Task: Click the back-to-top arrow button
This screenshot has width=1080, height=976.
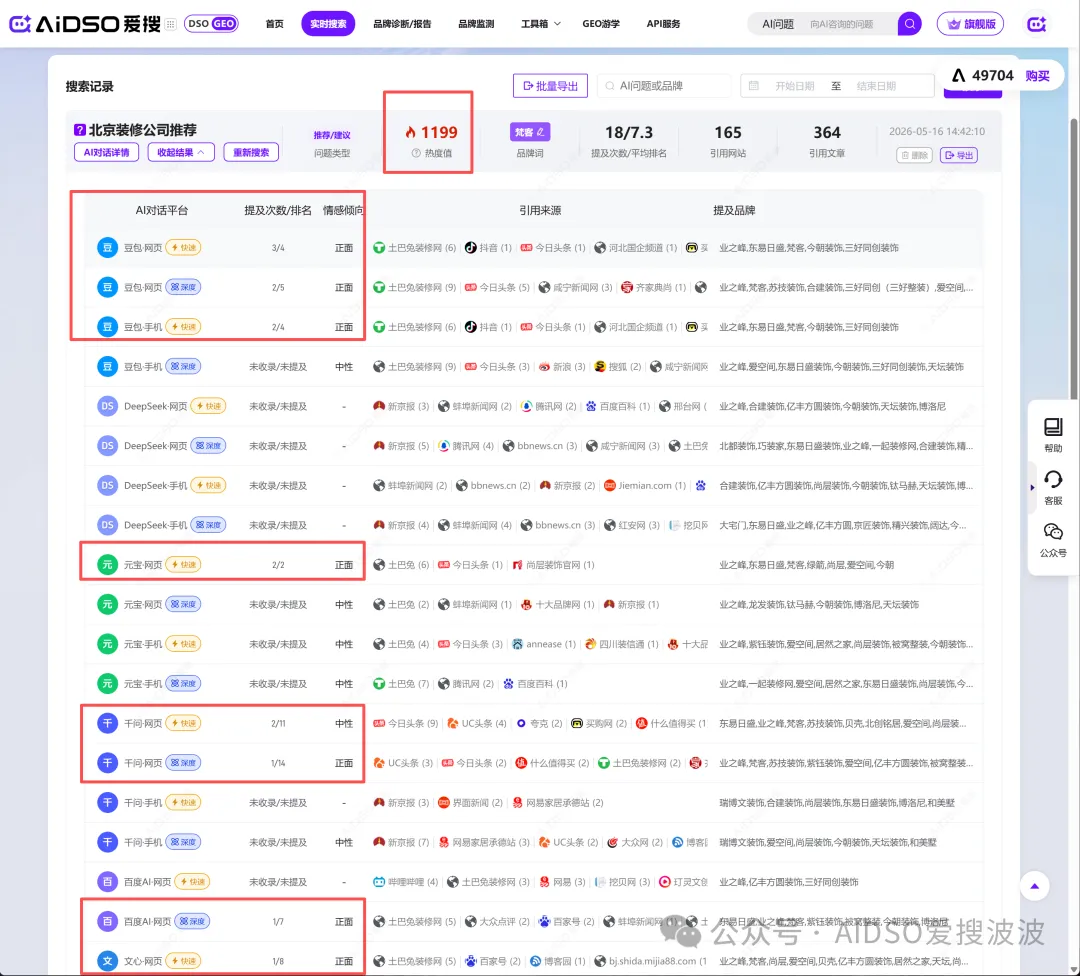Action: tap(1034, 886)
